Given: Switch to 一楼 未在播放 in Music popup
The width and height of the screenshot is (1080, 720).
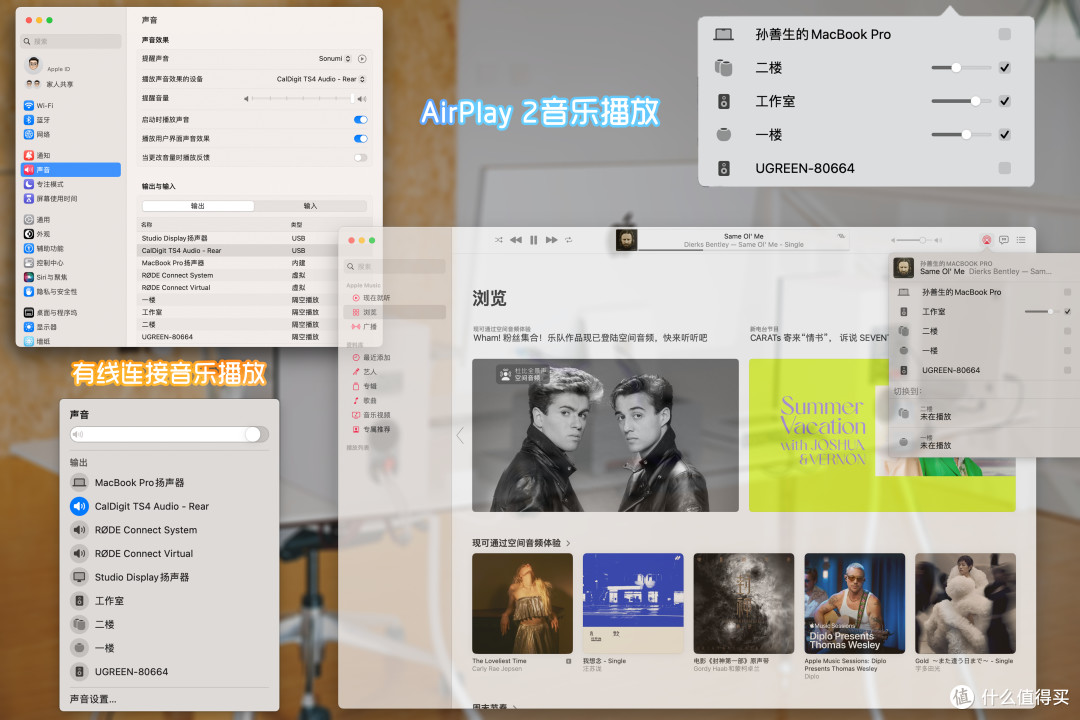Looking at the screenshot, I should [x=984, y=442].
